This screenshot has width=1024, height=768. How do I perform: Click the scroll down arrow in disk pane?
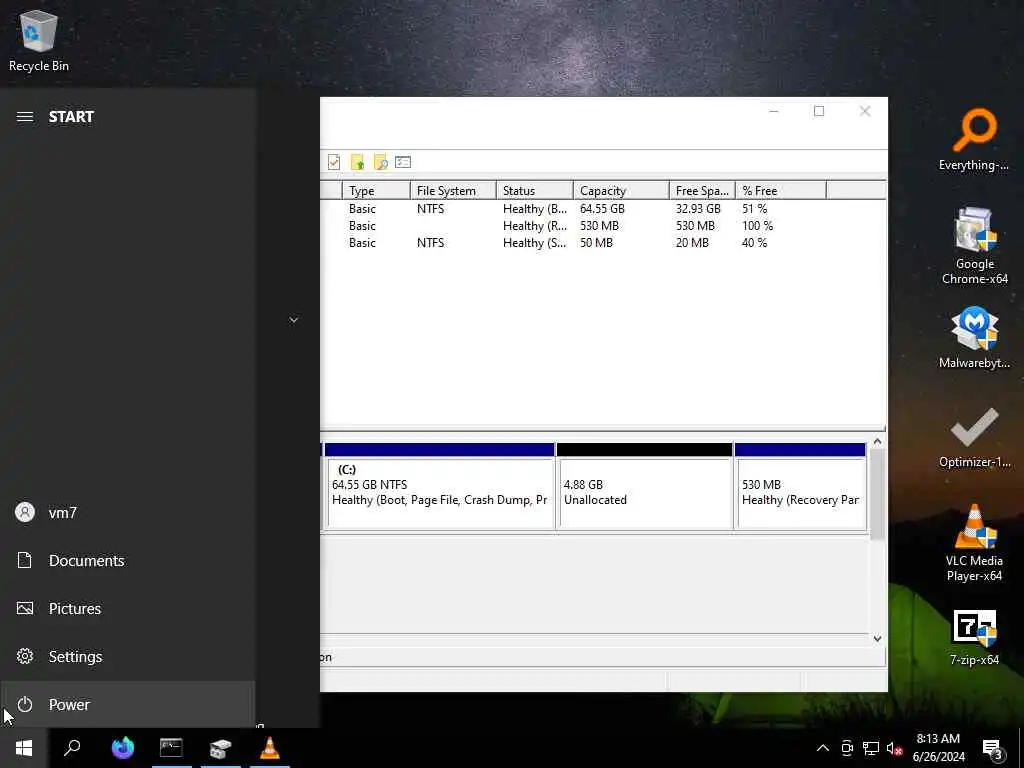878,639
